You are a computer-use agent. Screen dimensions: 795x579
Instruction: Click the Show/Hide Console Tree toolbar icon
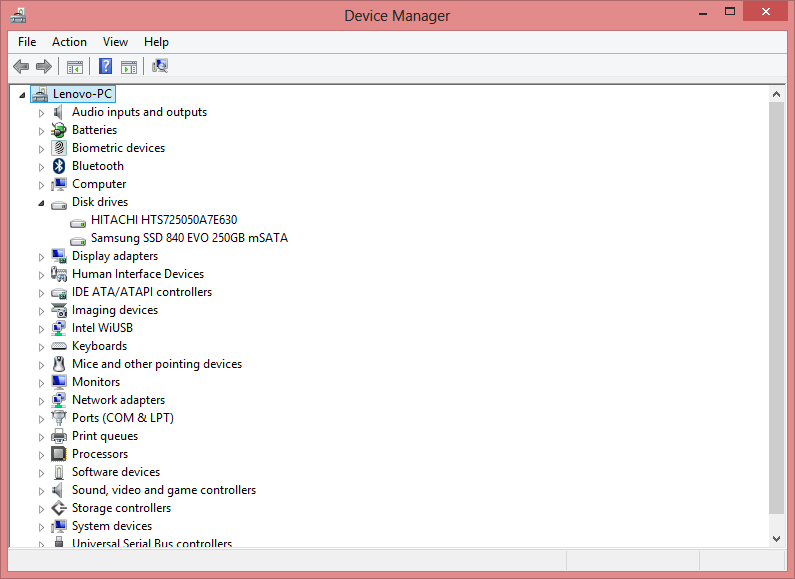tap(75, 66)
